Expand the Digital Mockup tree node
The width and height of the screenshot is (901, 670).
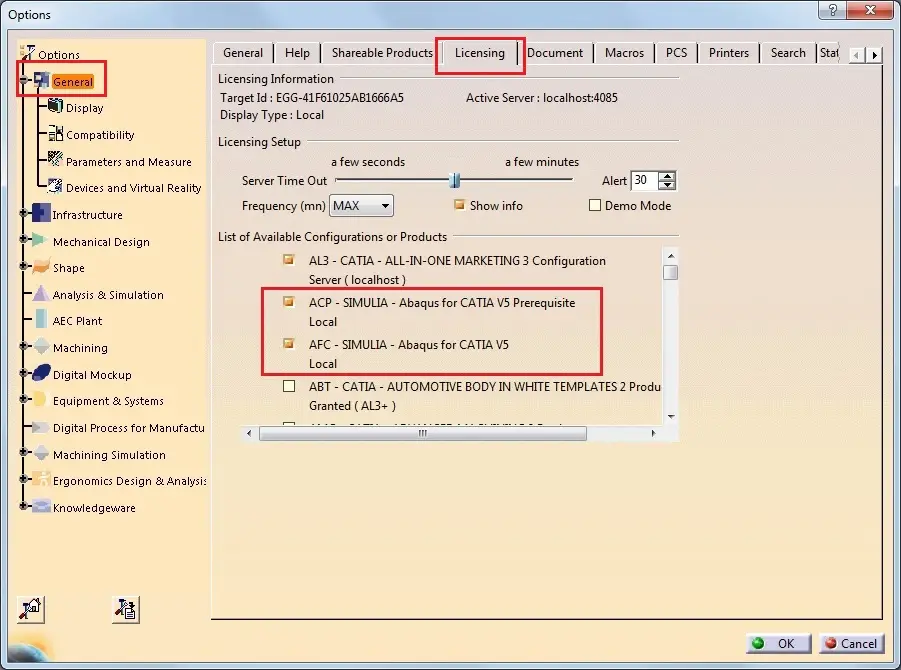pyautogui.click(x=23, y=373)
